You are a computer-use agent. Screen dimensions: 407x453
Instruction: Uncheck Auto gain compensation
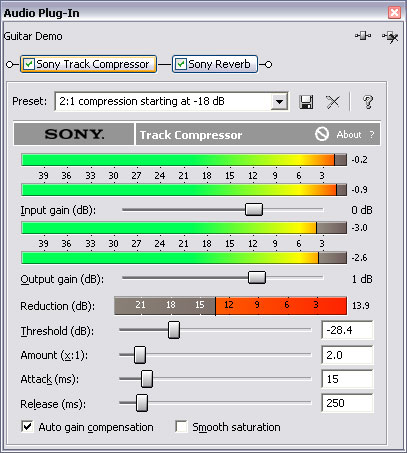[27, 427]
